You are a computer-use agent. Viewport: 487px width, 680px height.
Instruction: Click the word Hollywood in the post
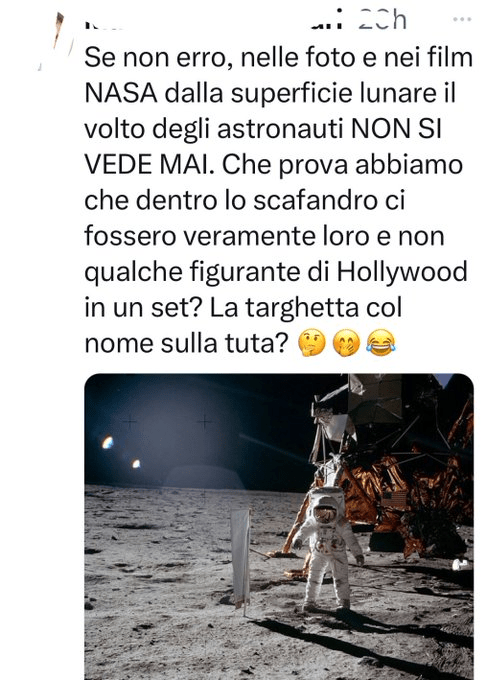tap(402, 272)
